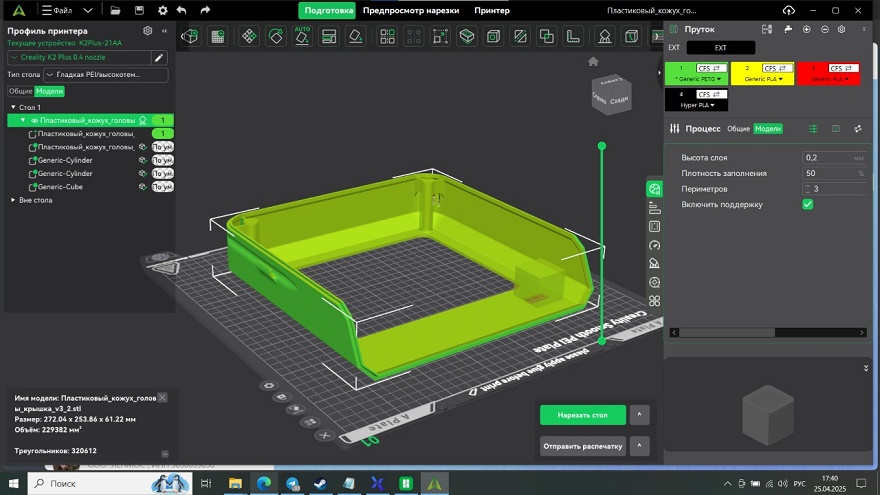Click the AUTO orient icon
The height and width of the screenshot is (495, 880).
coord(302,36)
